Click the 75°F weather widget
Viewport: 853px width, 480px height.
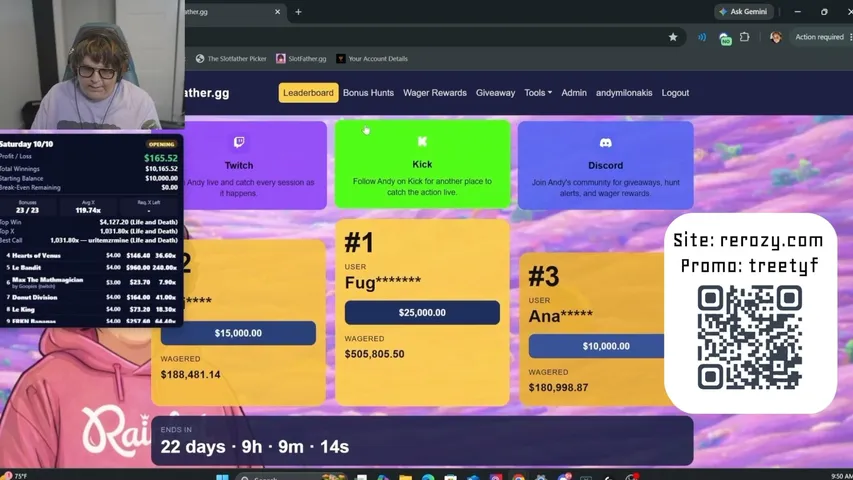(x=15, y=476)
